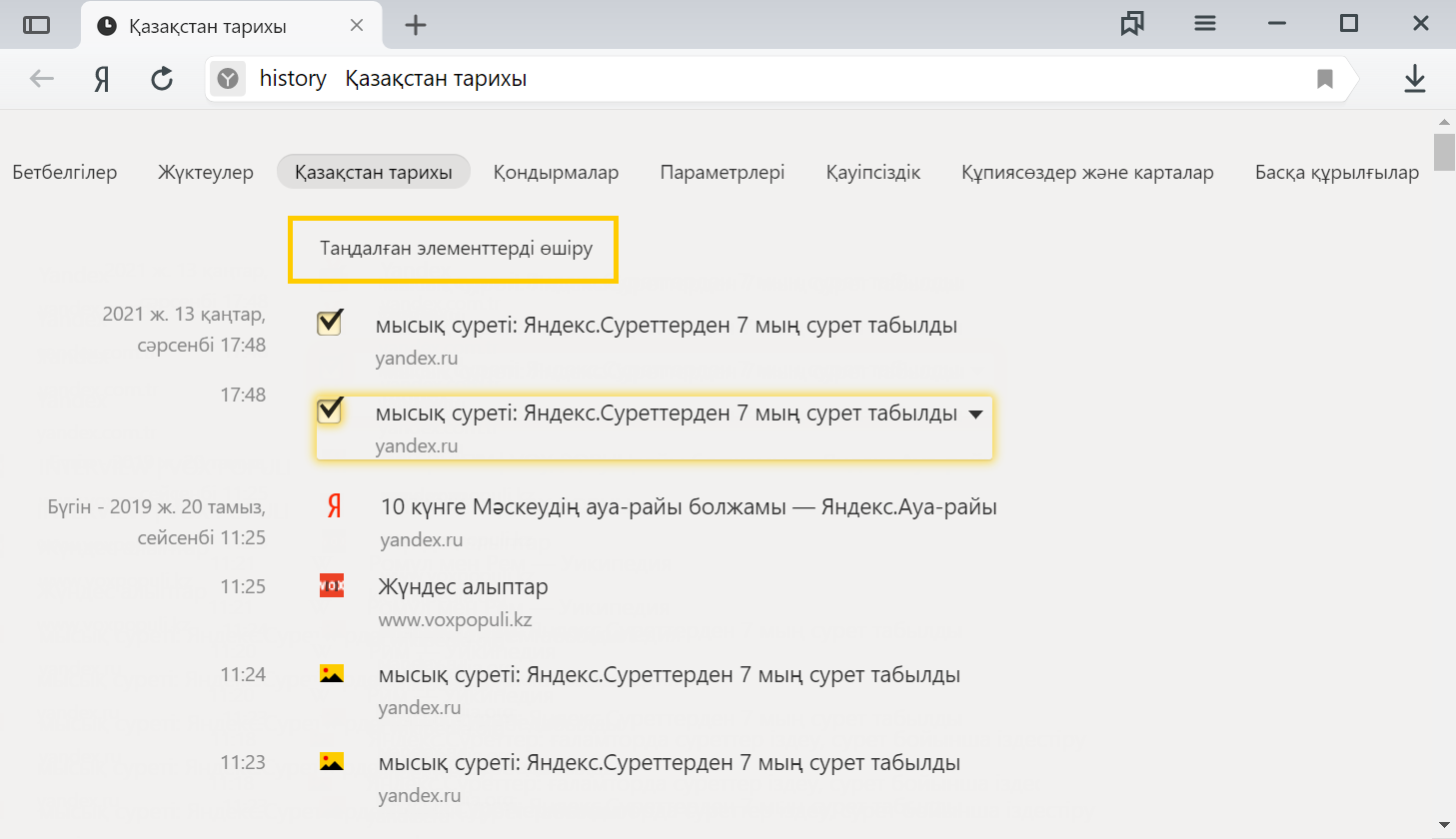Click Таңдалған элементтерді өшіру button
1456x839 pixels.
(x=454, y=249)
